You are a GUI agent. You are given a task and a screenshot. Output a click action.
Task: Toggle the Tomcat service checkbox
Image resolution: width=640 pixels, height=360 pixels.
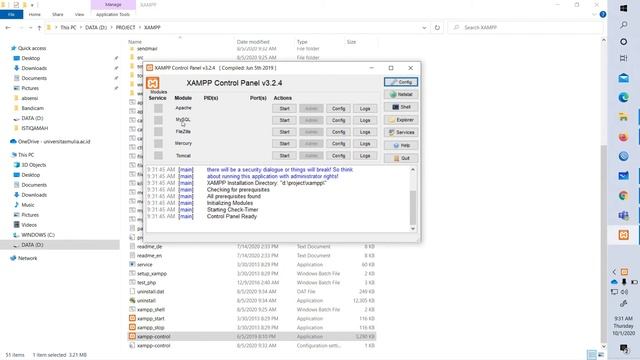click(158, 156)
